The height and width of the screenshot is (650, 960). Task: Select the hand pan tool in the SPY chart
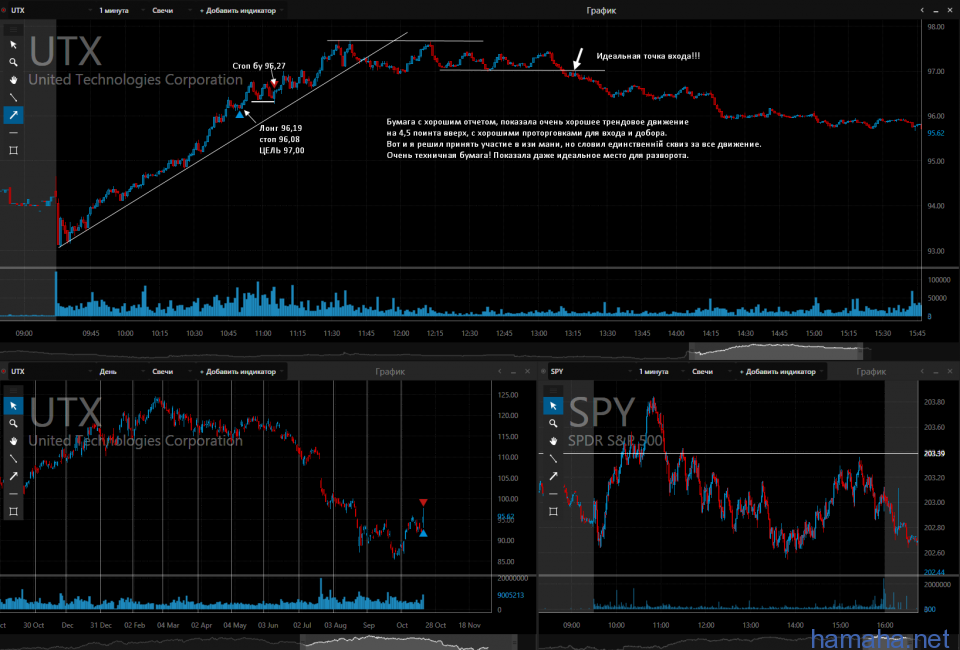click(x=553, y=441)
